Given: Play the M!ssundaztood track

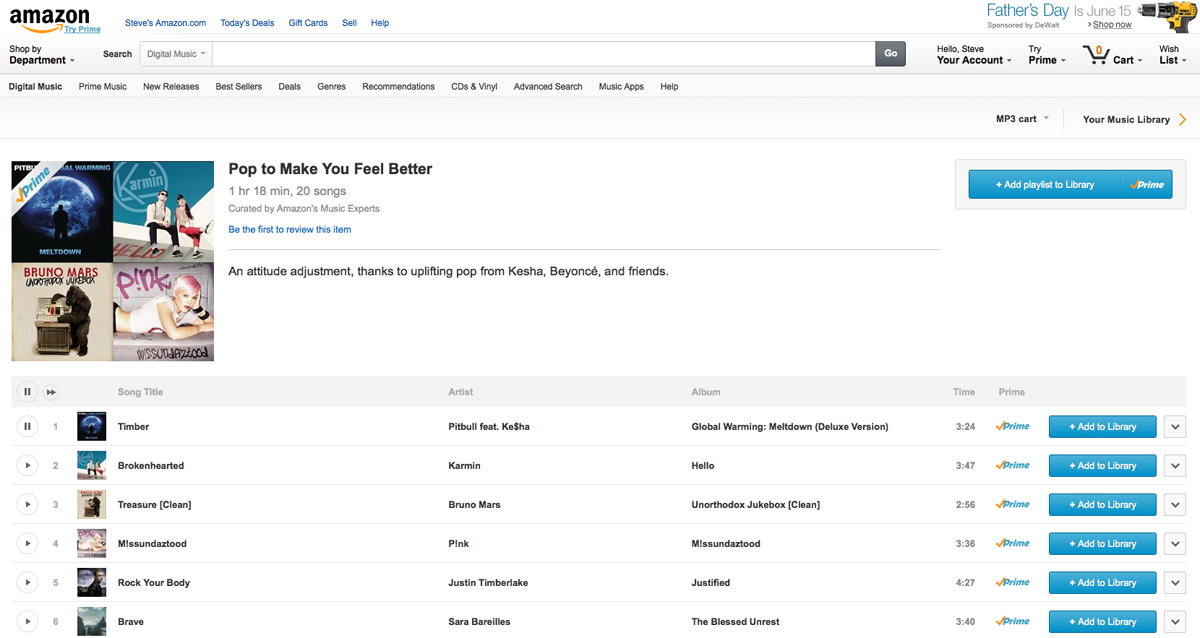Looking at the screenshot, I should [x=27, y=544].
